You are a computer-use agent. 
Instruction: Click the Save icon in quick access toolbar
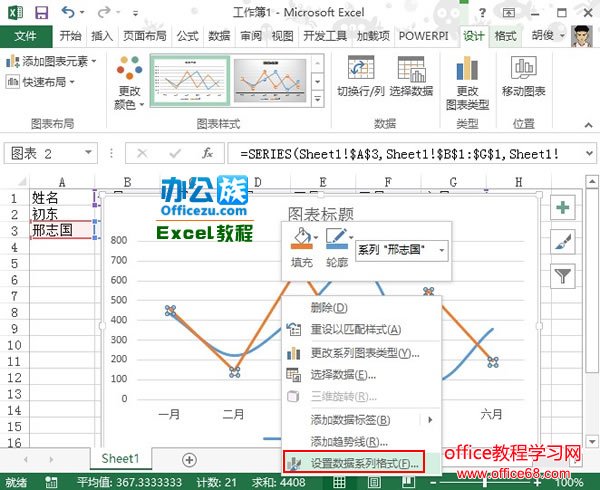pyautogui.click(x=41, y=13)
